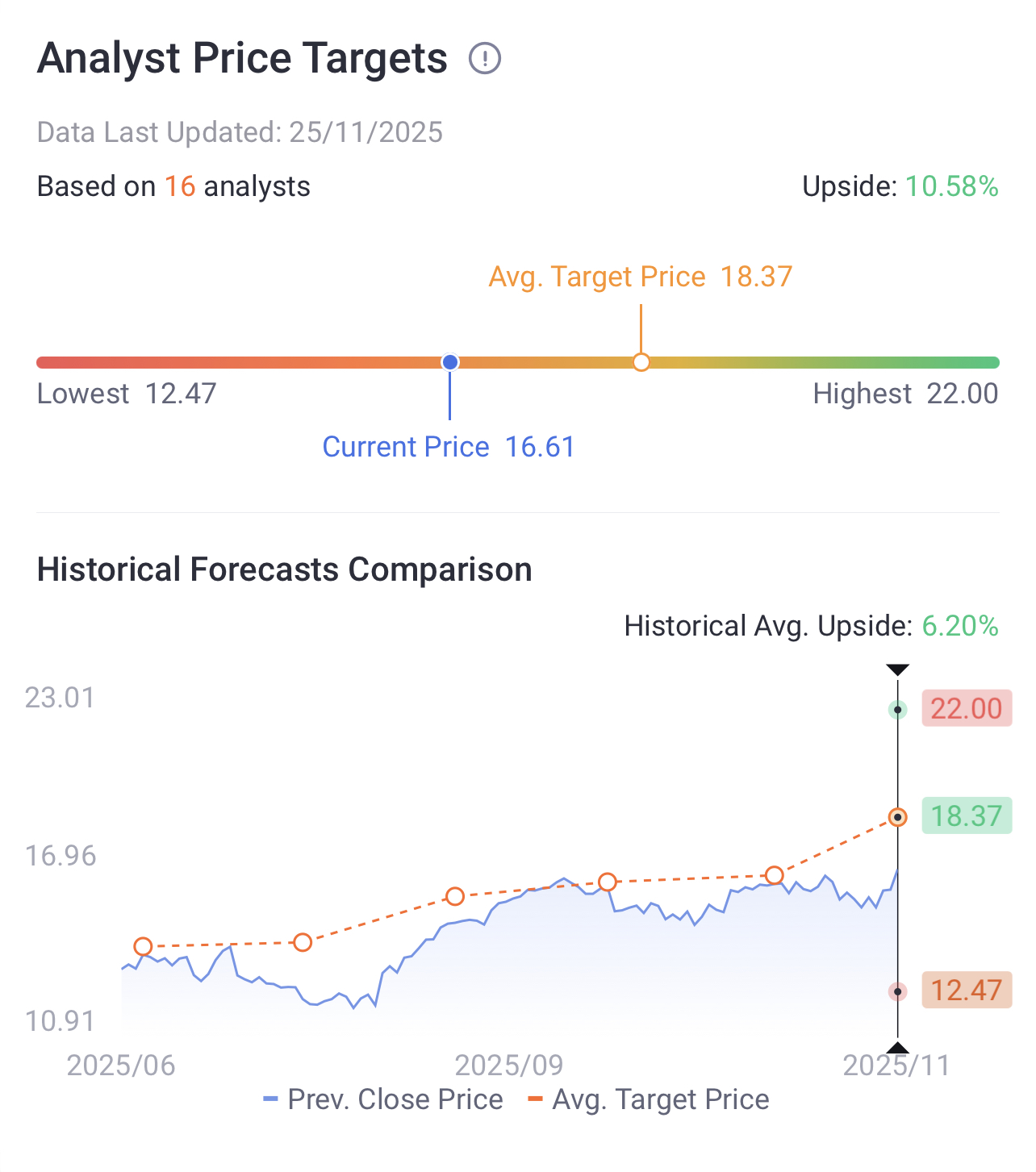Image resolution: width=1036 pixels, height=1172 pixels.
Task: Click the Upside 10.58% value
Action: pos(951,186)
